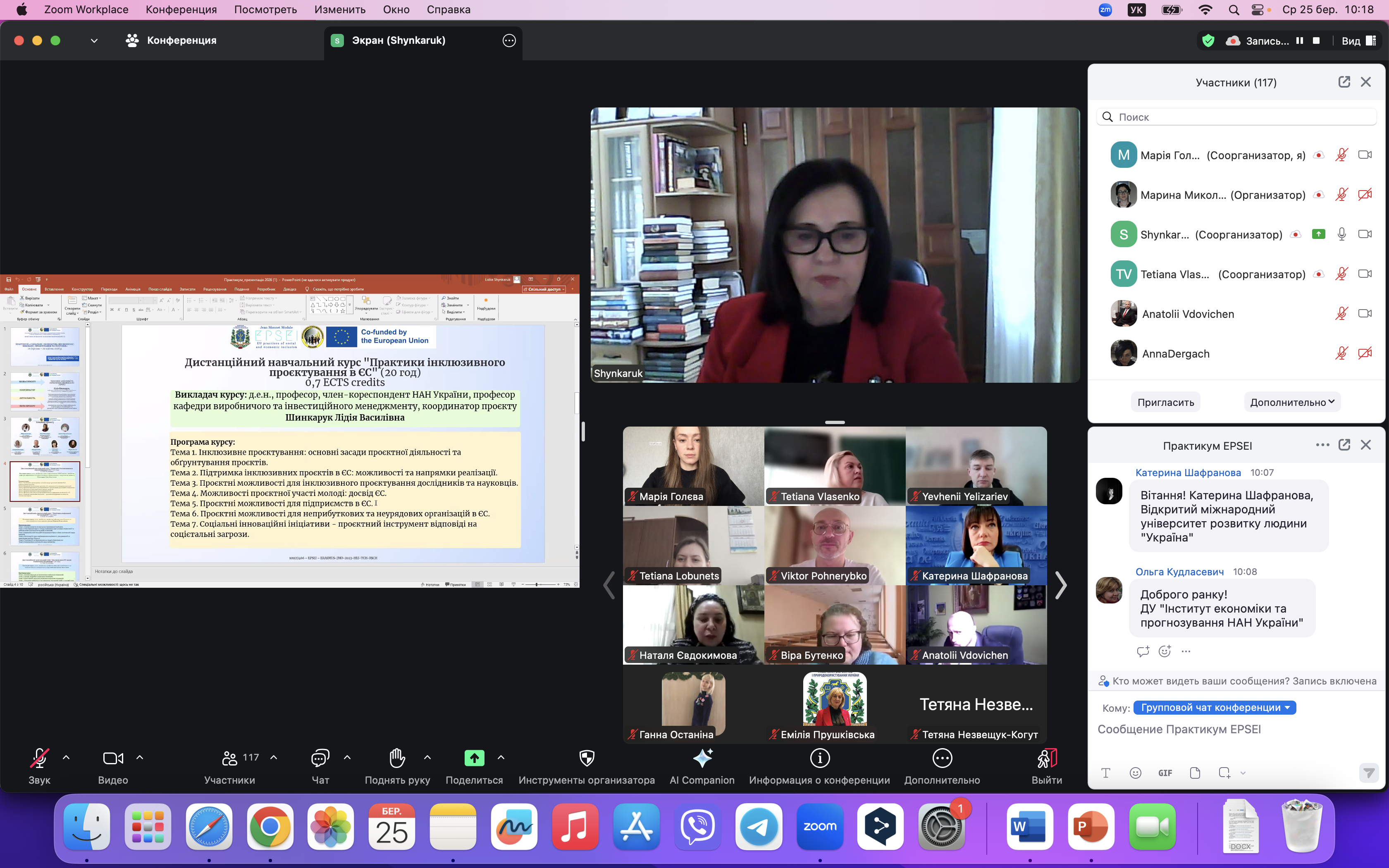Click the emoji smiley icon in chat

click(x=1135, y=773)
